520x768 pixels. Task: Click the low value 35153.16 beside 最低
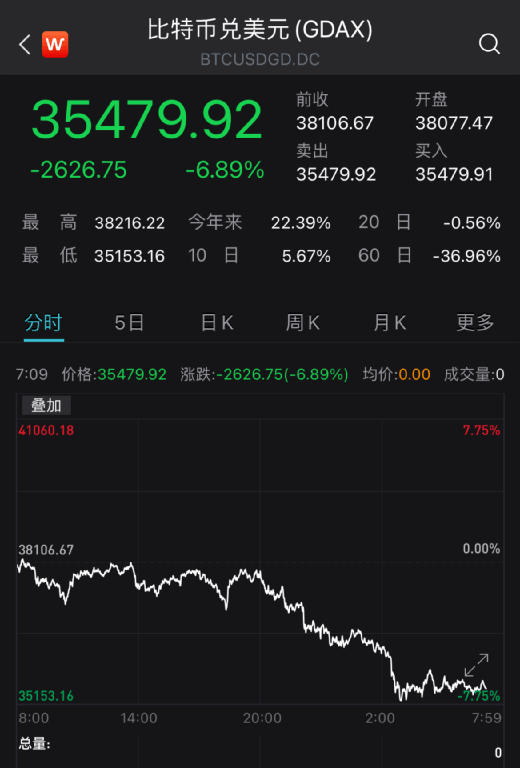pyautogui.click(x=130, y=256)
